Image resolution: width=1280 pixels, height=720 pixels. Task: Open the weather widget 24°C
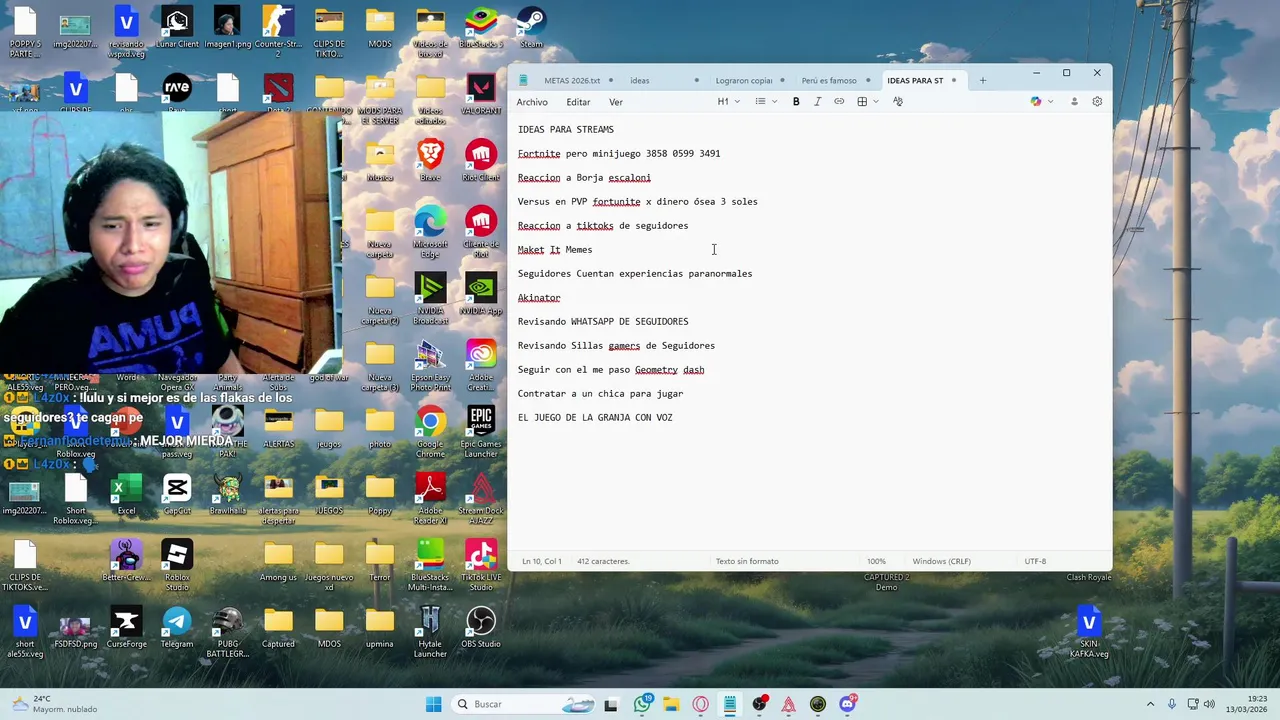click(x=55, y=704)
